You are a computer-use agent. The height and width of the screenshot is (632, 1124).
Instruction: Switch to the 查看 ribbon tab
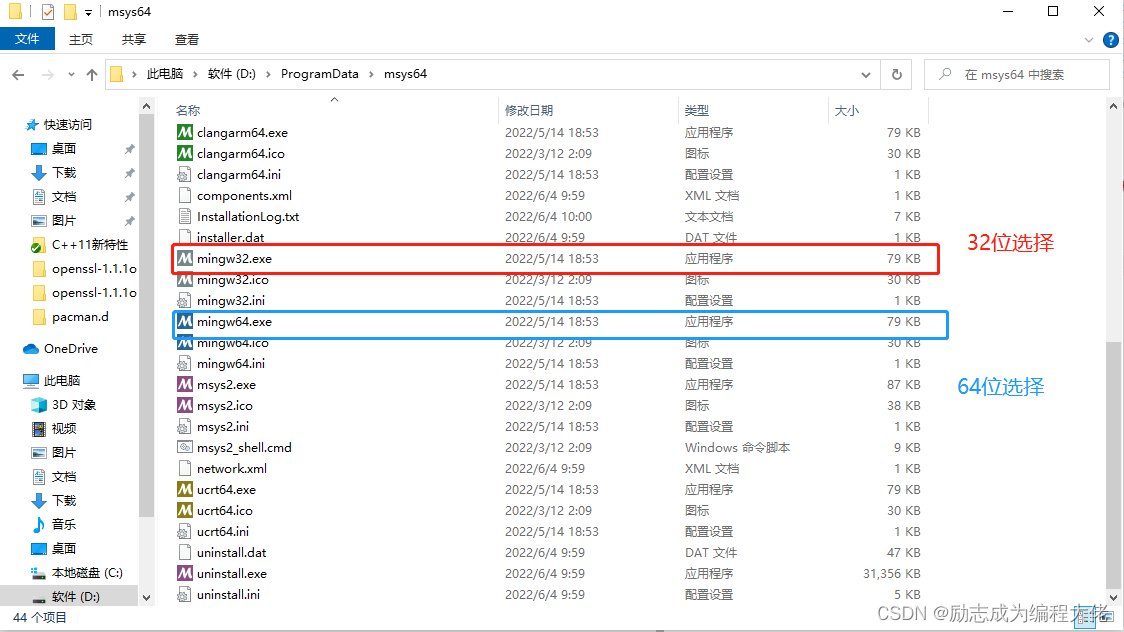(x=186, y=39)
